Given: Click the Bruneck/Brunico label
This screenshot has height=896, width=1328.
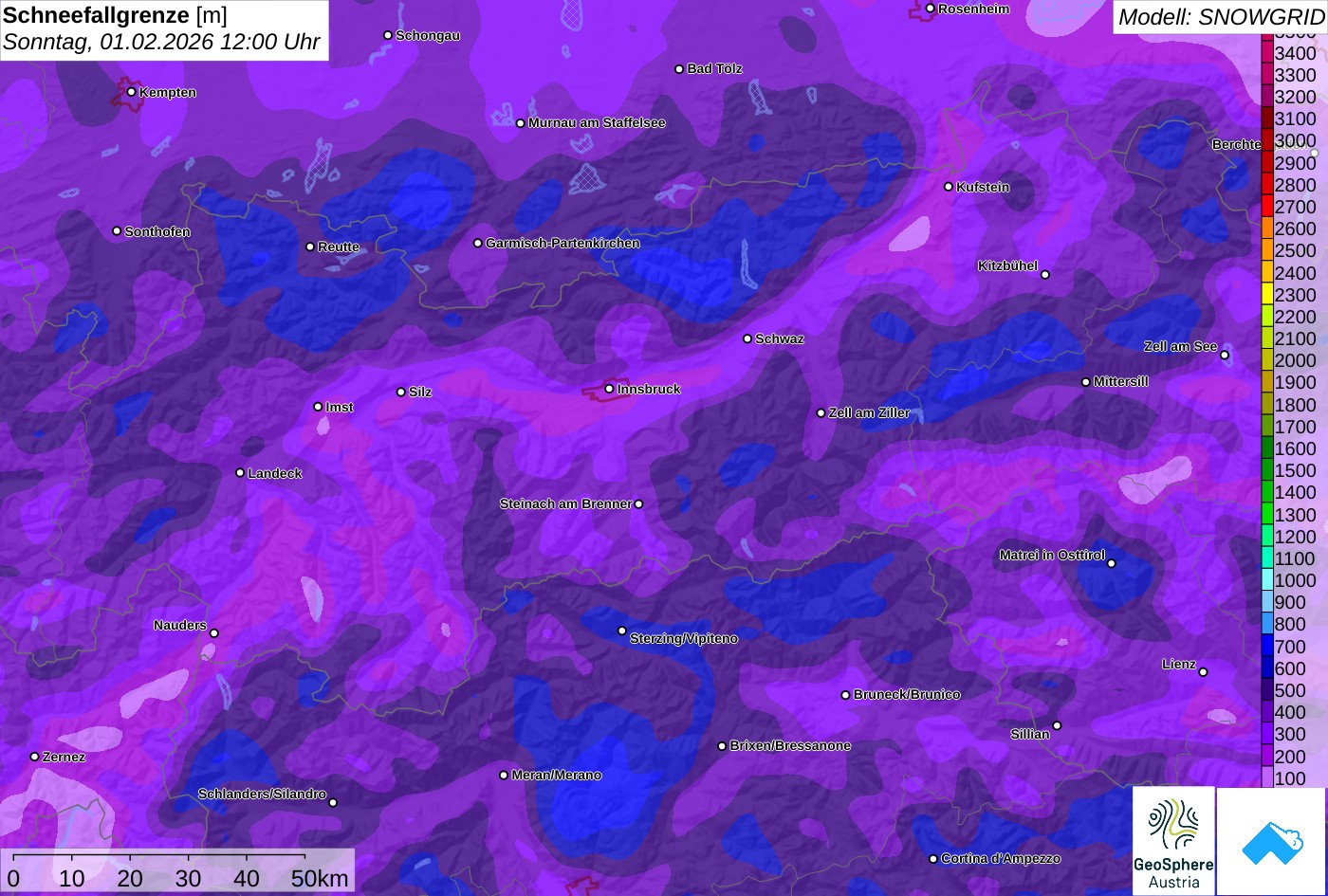Looking at the screenshot, I should (x=907, y=695).
